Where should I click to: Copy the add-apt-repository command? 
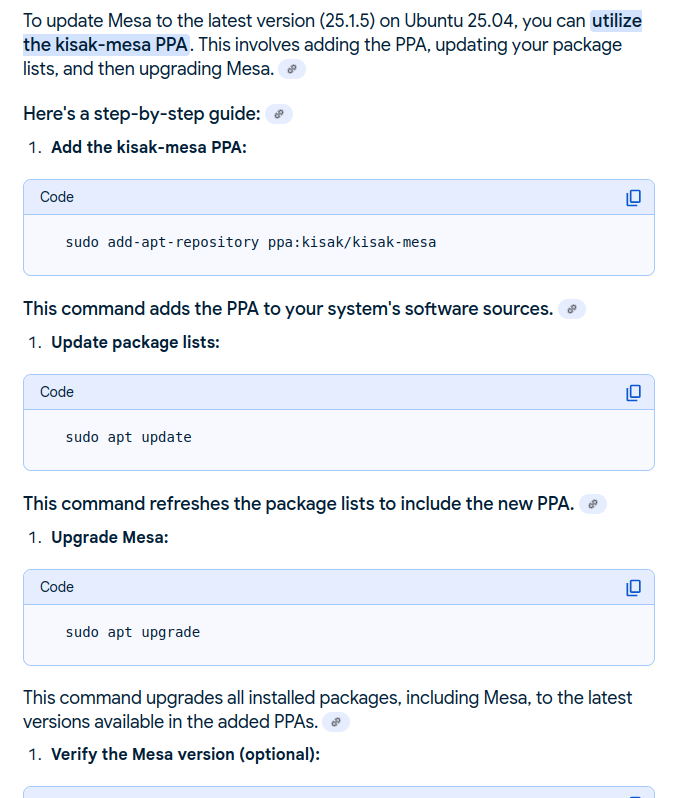(x=633, y=197)
